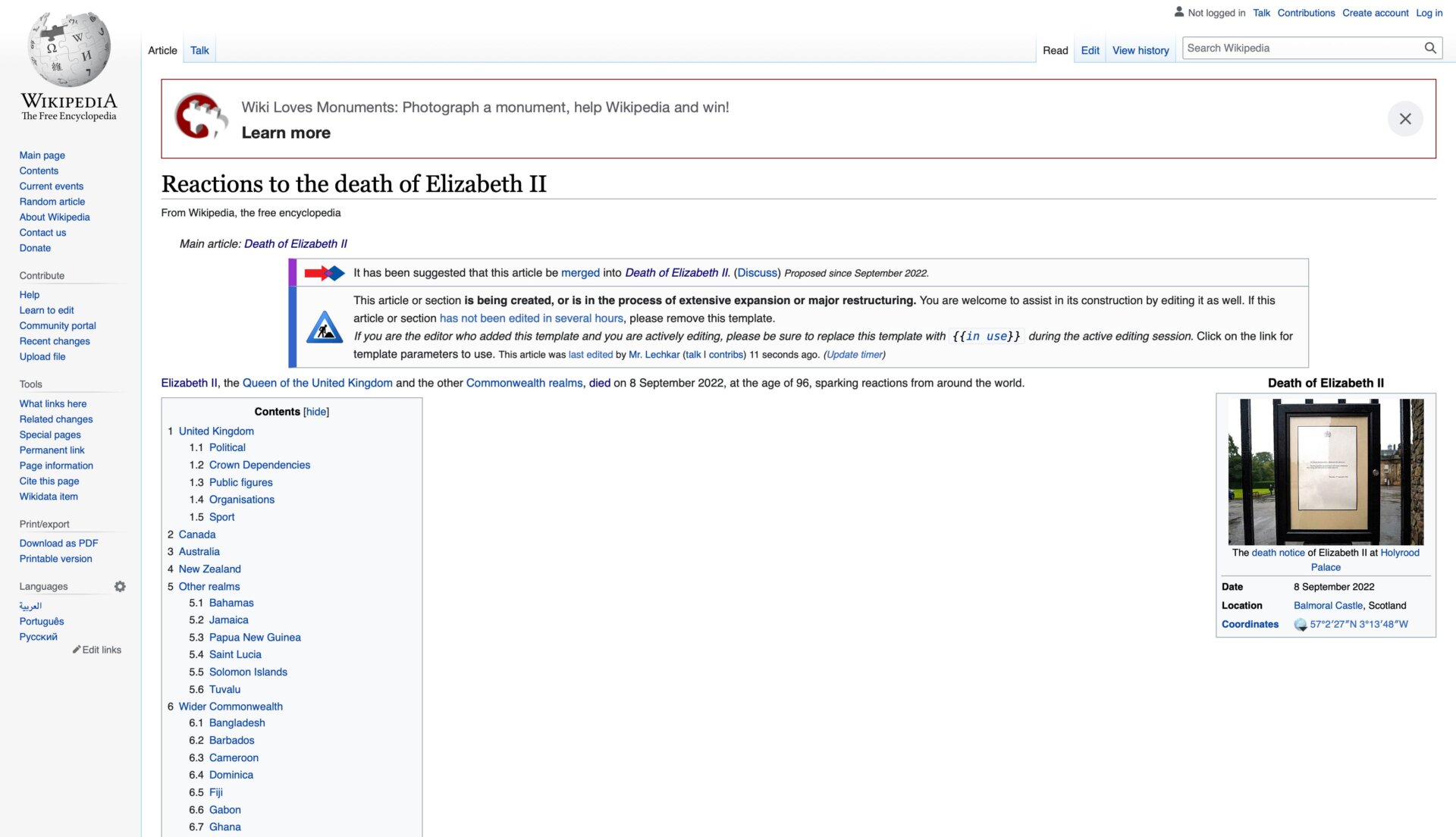This screenshot has height=837, width=1456.
Task: Open the Balmoral Castle article link
Action: [1328, 605]
